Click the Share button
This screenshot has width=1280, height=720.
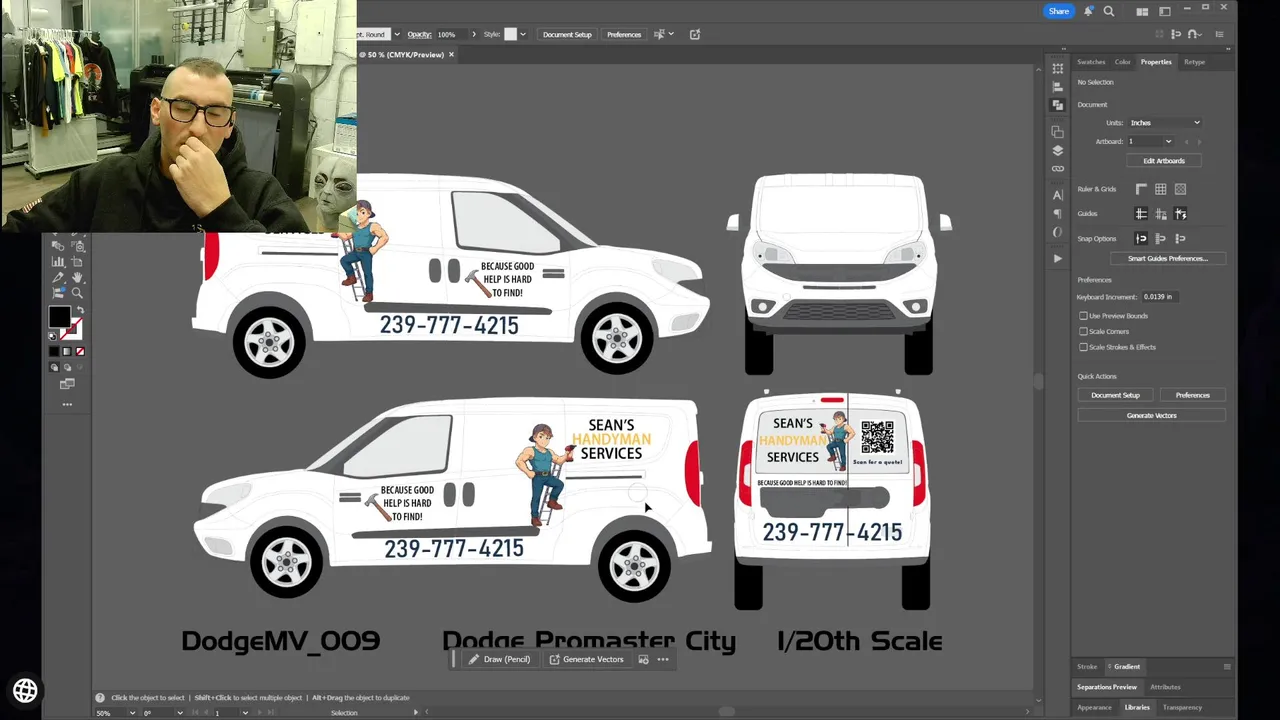point(1059,11)
